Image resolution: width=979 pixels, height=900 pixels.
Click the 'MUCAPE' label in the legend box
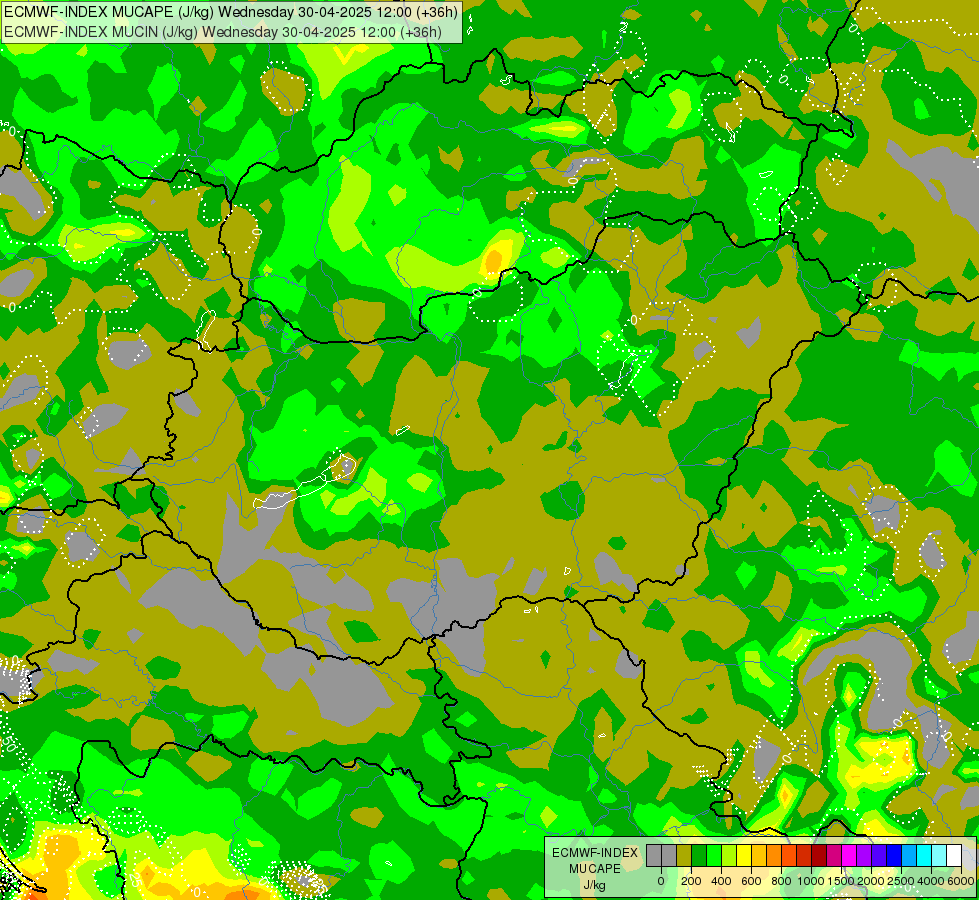pyautogui.click(x=595, y=869)
